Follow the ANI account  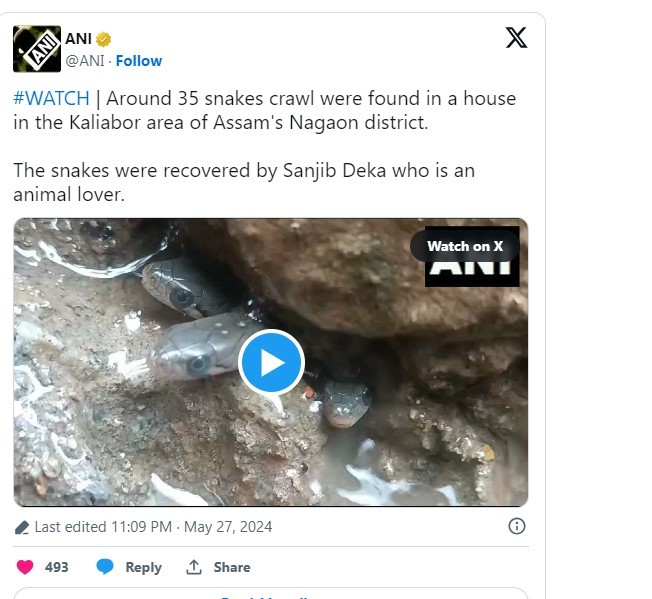[139, 61]
